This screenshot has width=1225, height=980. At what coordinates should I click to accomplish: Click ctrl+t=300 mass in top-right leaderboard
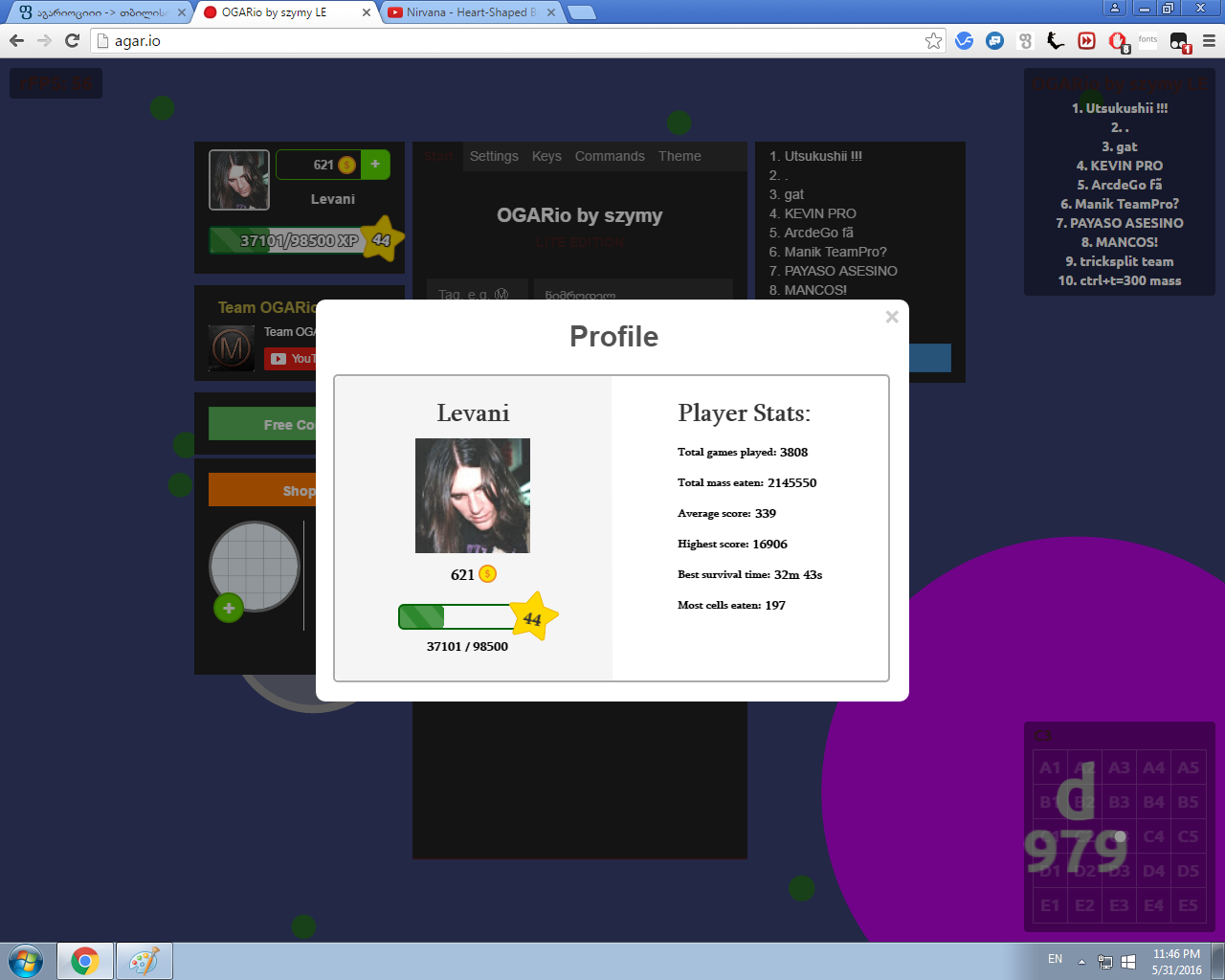click(1120, 280)
